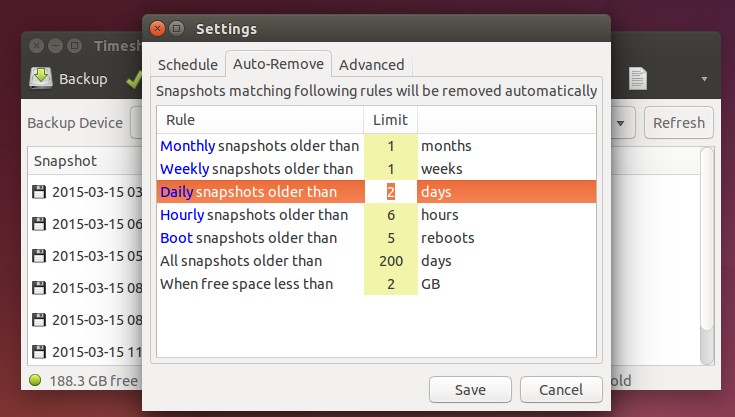Open the small toolbar overflow arrow in Timeshift

pyautogui.click(x=704, y=79)
